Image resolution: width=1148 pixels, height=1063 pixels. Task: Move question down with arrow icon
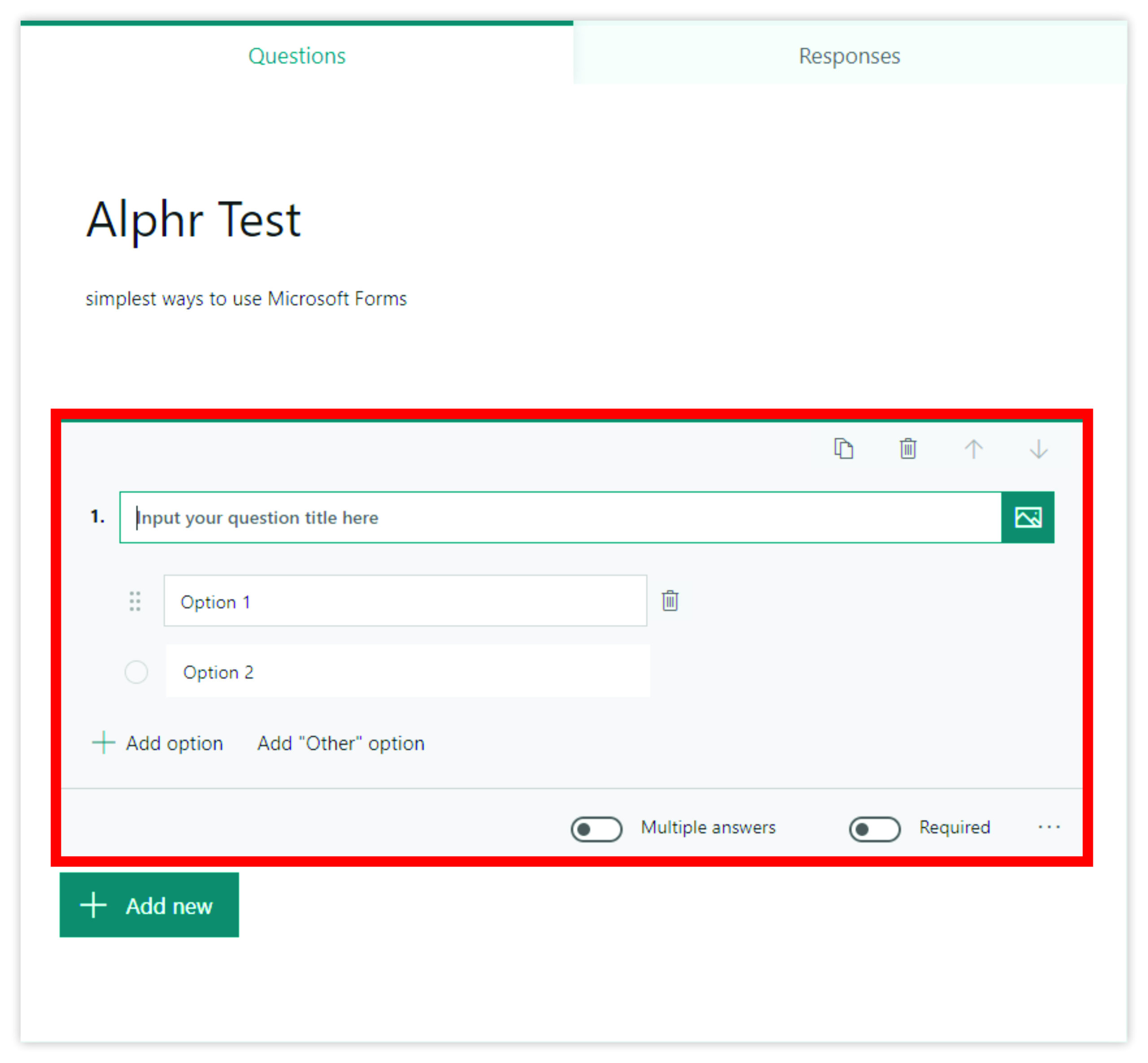(x=1039, y=449)
